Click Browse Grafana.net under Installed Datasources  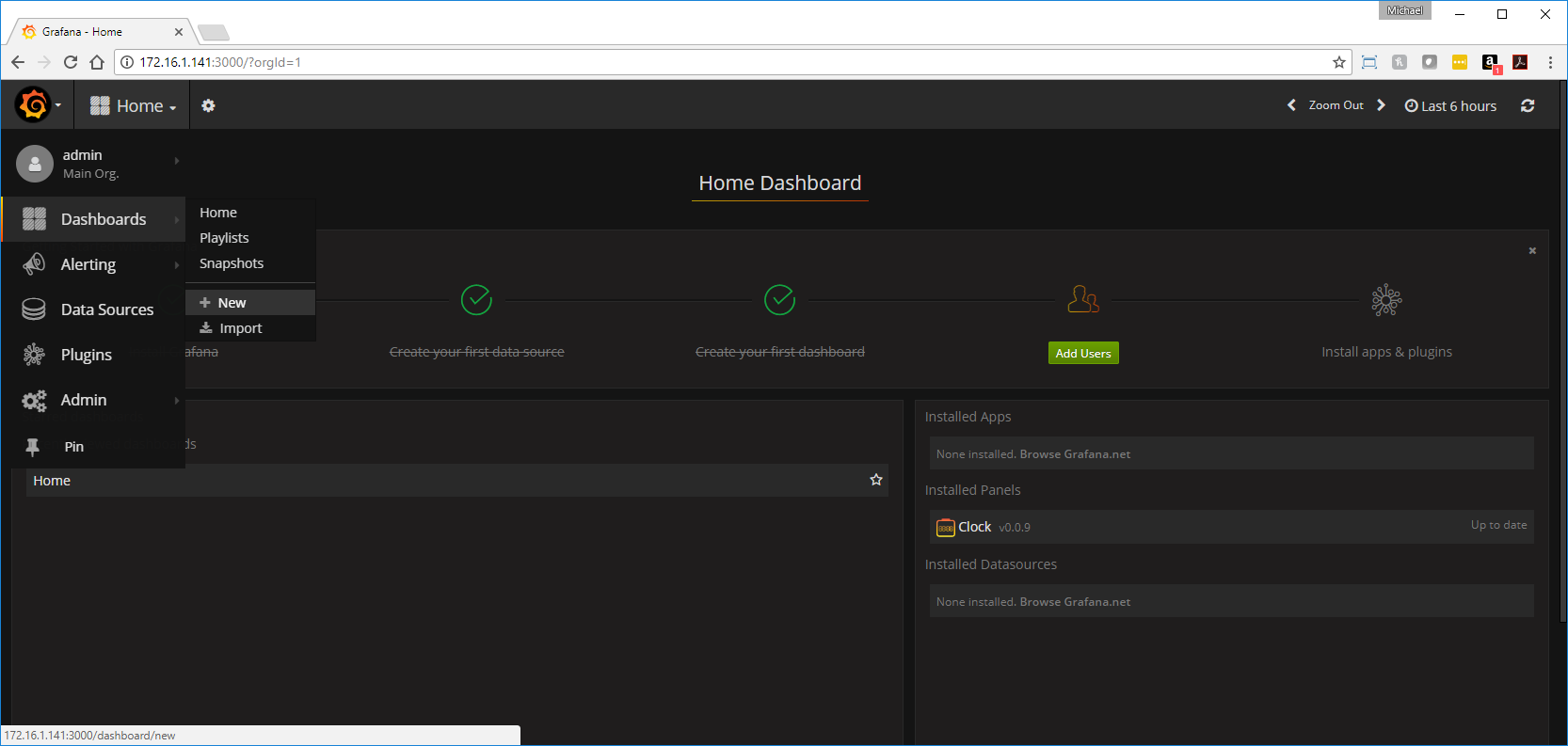pos(1075,601)
